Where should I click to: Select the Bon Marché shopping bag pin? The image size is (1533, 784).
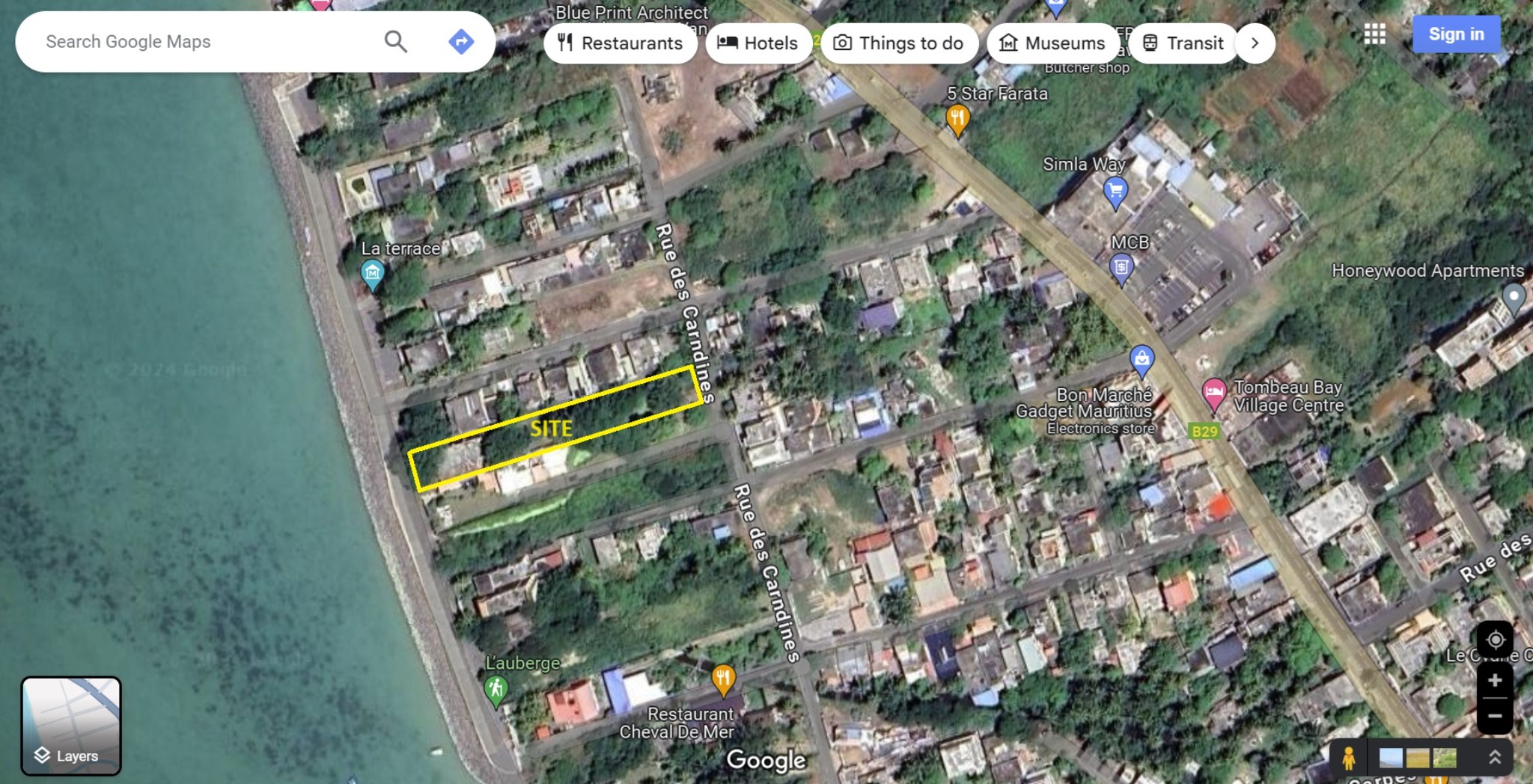tap(1142, 362)
